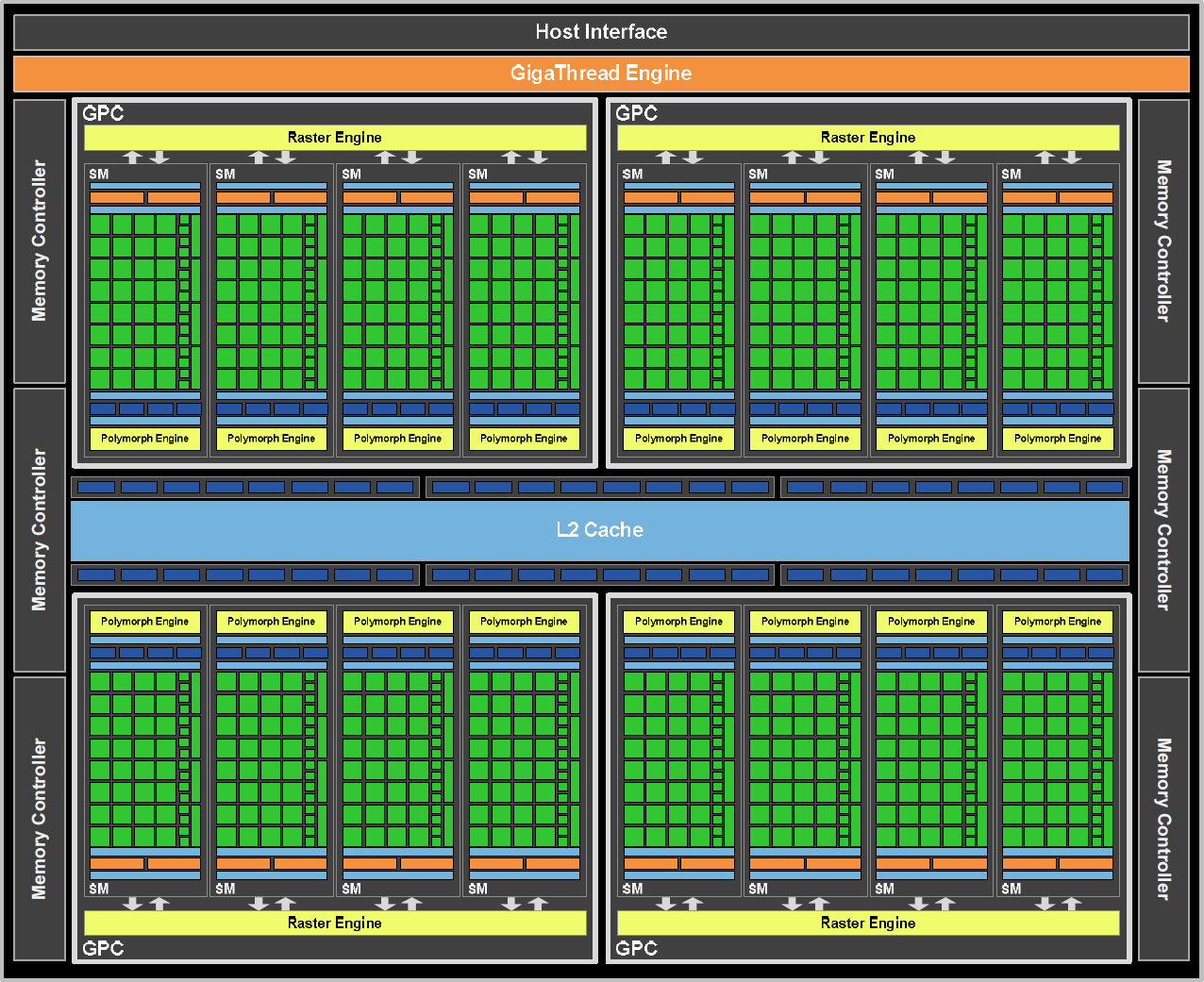Select Raster Engine in the bottom-right GPC

(x=868, y=923)
